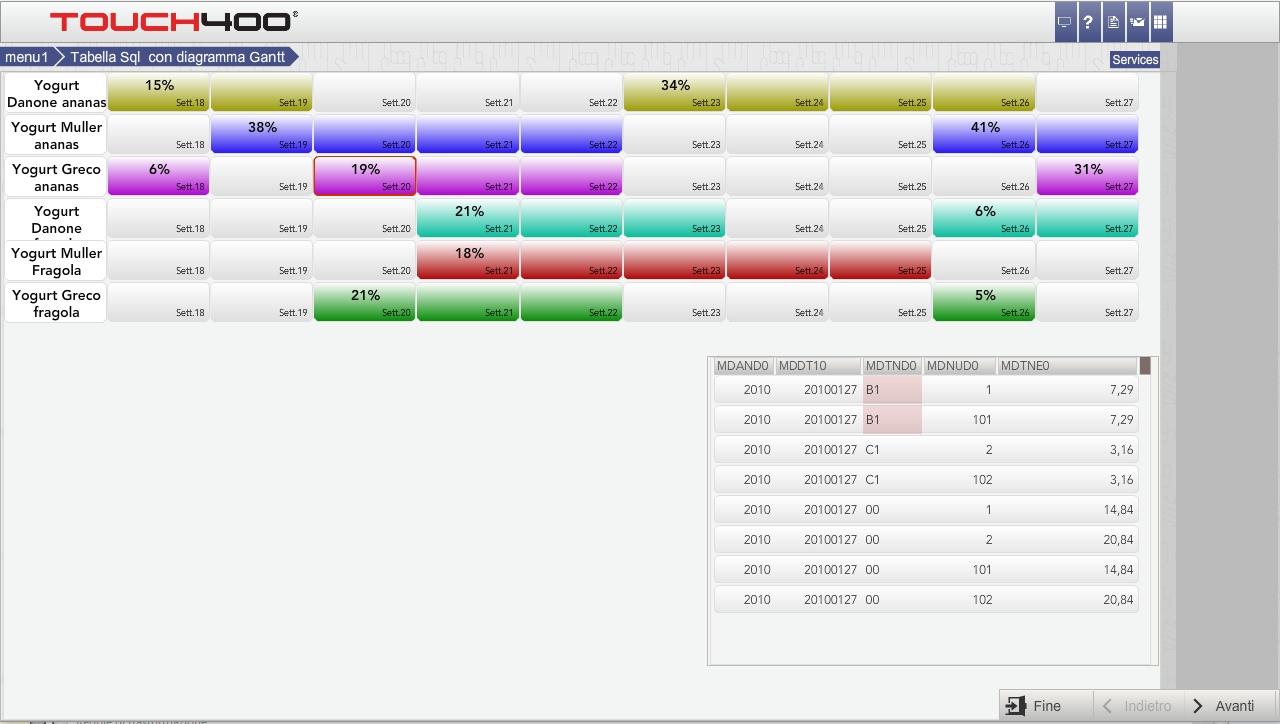Image resolution: width=1280 pixels, height=724 pixels.
Task: Click the 21% teal Gantt cell
Action: coord(468,218)
